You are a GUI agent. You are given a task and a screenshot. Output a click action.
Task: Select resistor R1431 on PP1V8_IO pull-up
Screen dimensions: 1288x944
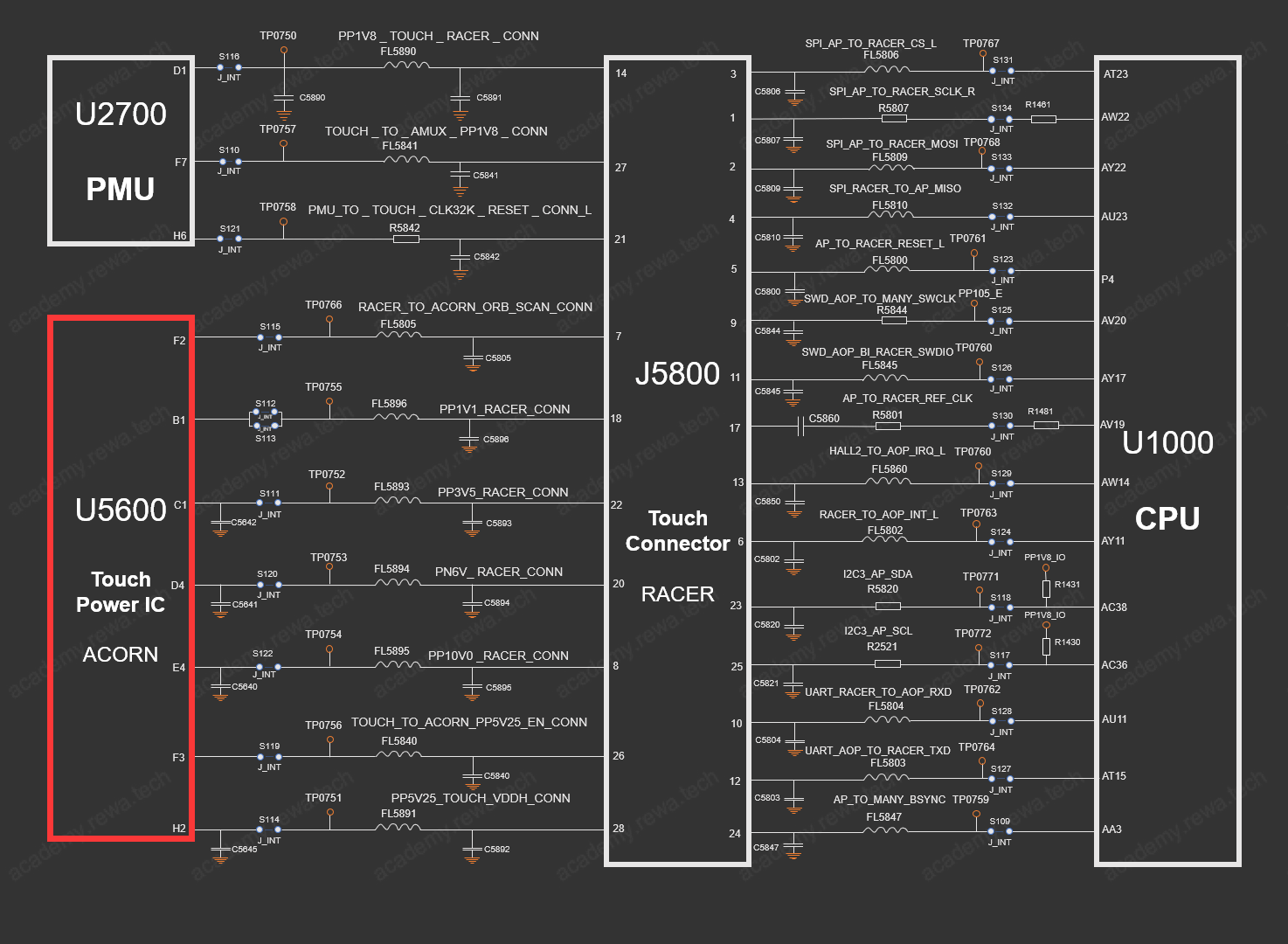point(1046,589)
